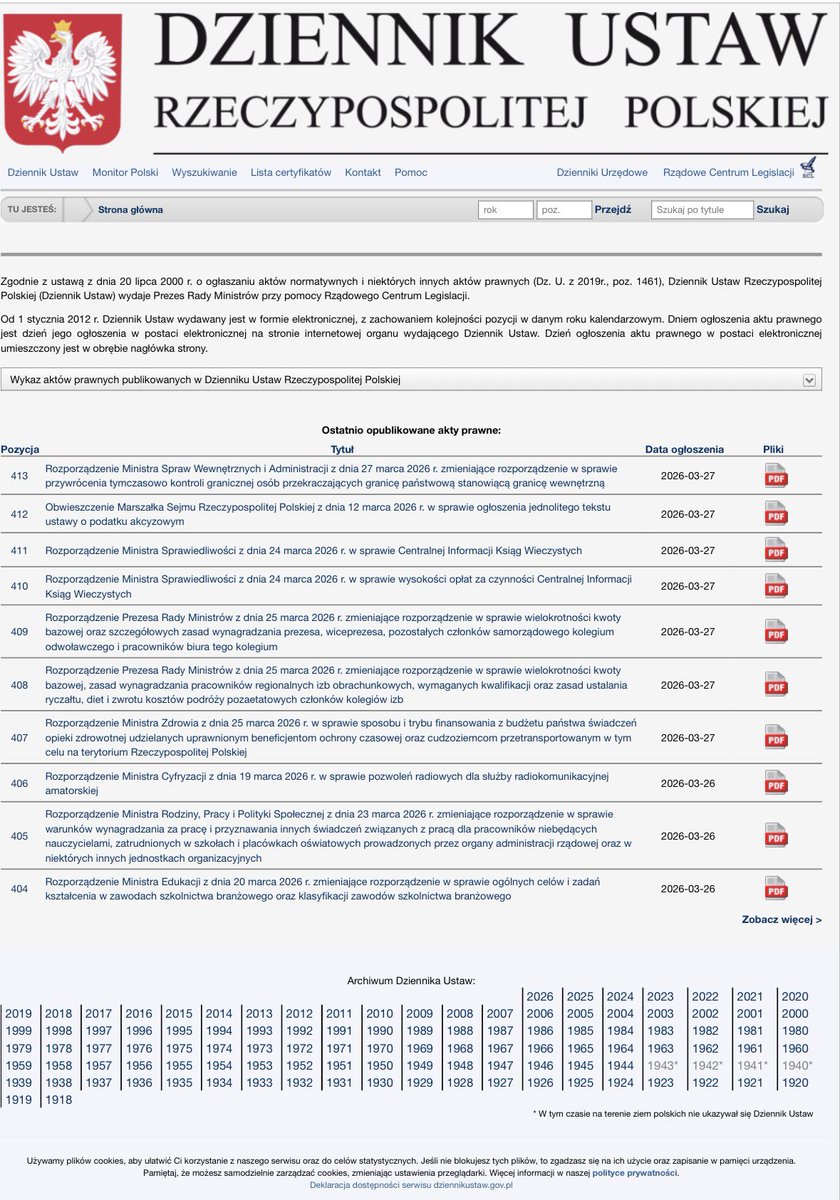Open act 408 regional audit chambers title
The image size is (840, 1200).
click(x=336, y=685)
